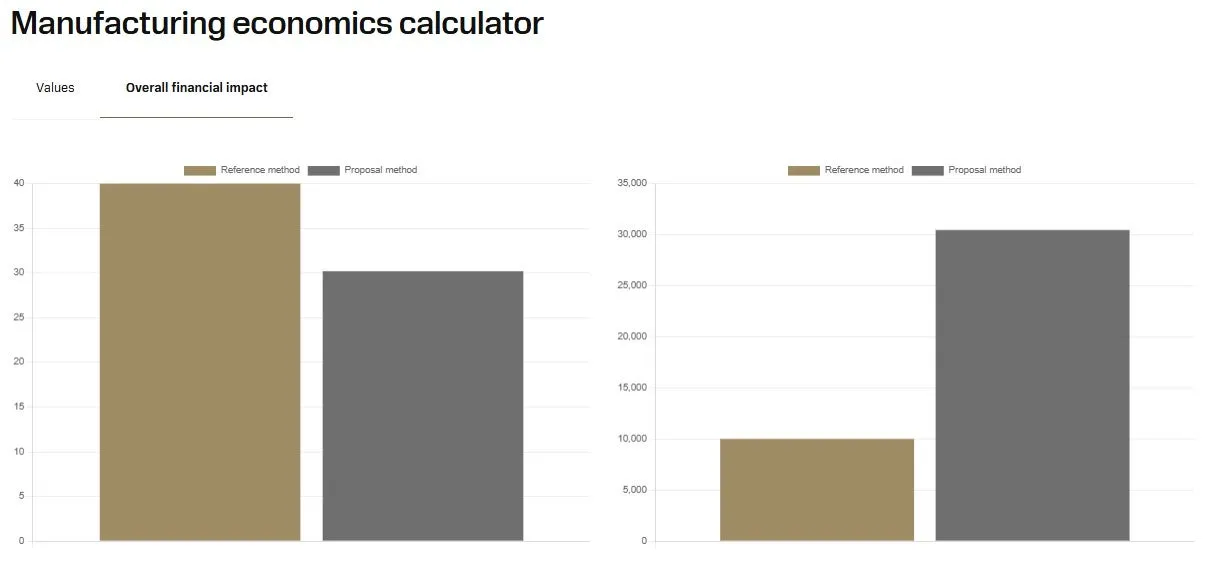Toggle Reference method label in left chart legend
1217x572 pixels.
pyautogui.click(x=259, y=170)
